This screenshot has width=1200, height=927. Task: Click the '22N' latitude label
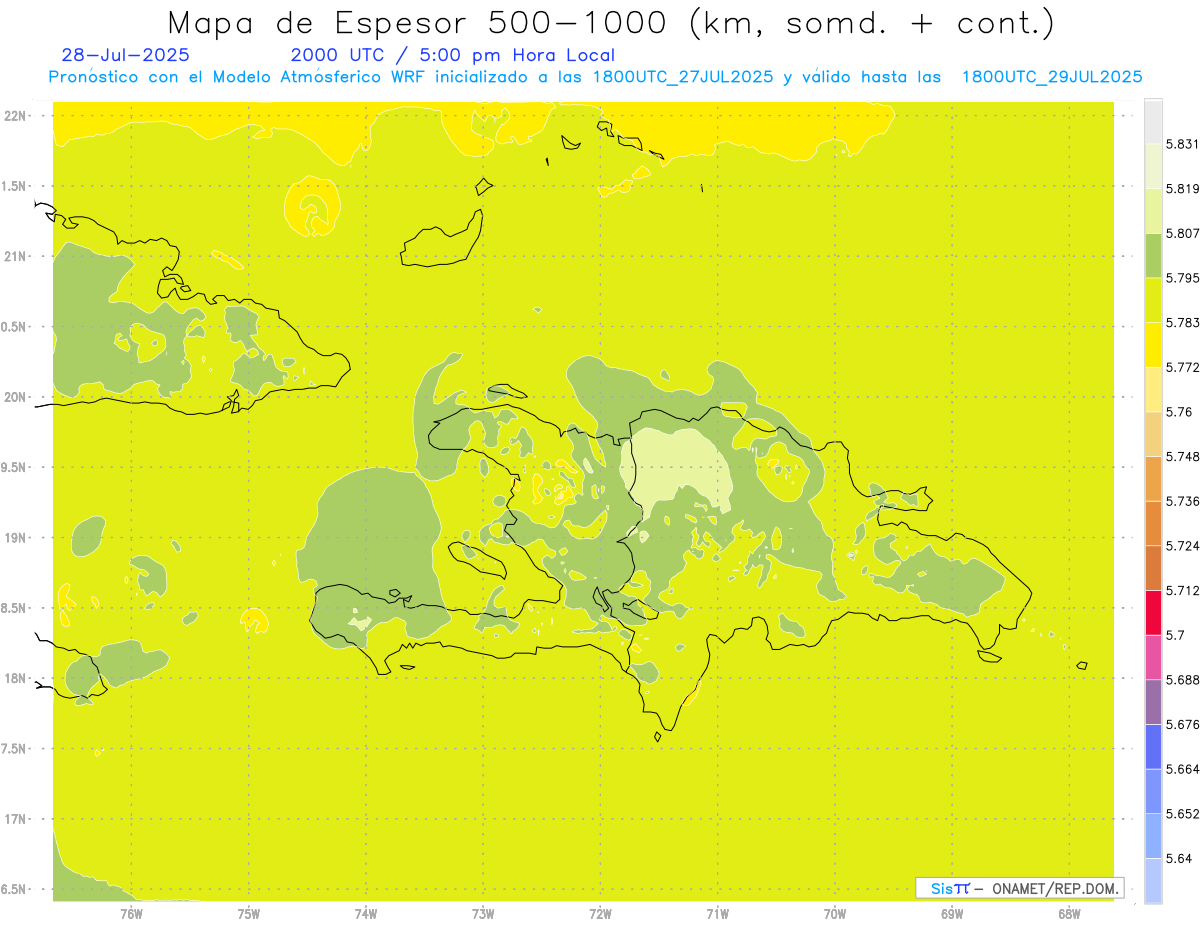pos(17,116)
